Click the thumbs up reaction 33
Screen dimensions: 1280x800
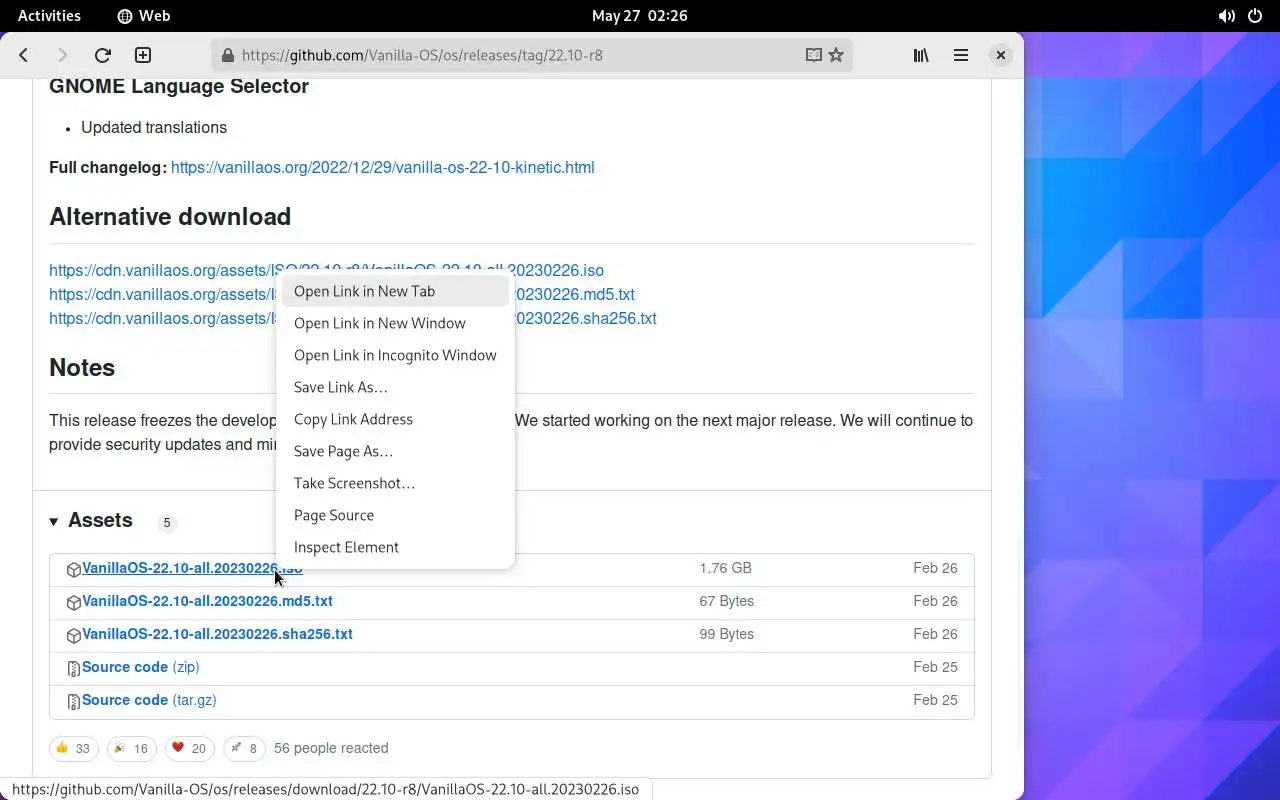74,748
